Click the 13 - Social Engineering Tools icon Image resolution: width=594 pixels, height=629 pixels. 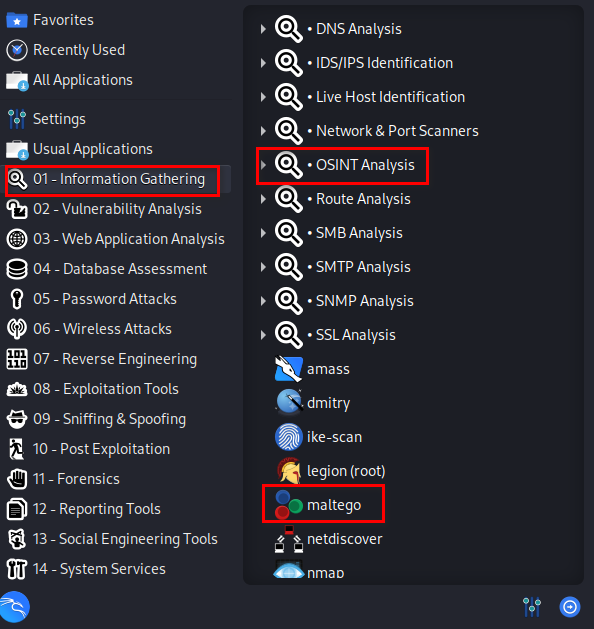pyautogui.click(x=17, y=539)
